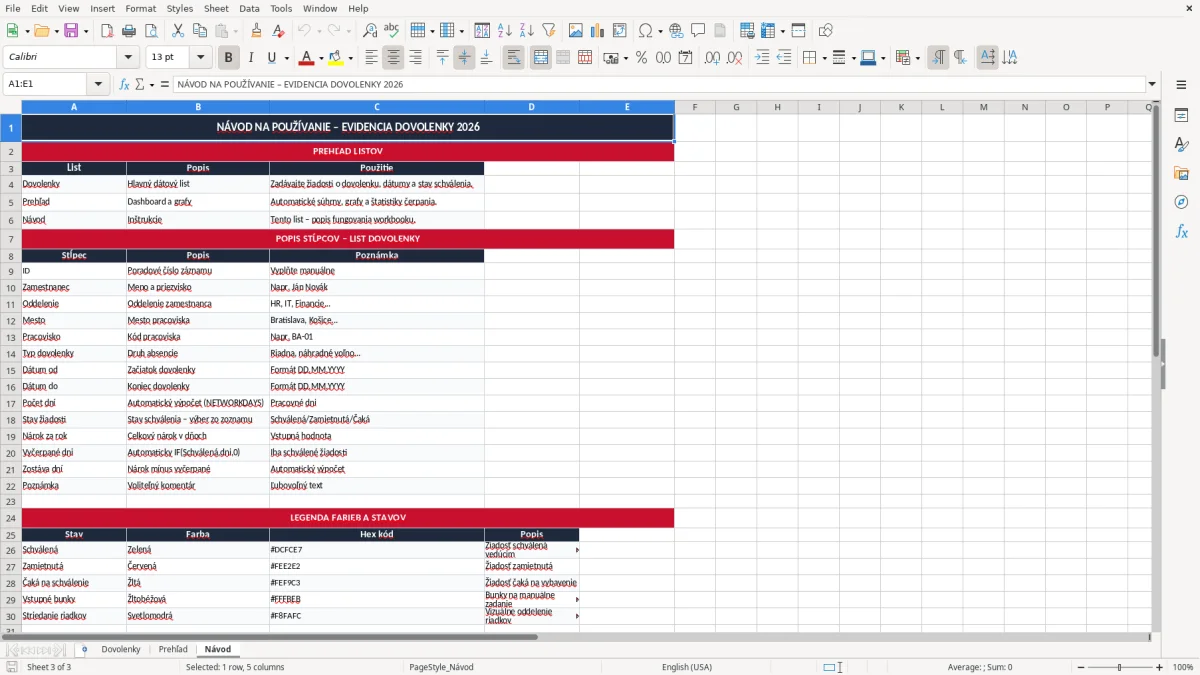Open background color dropdown arrow
This screenshot has height=675, width=1200.
coord(349,58)
